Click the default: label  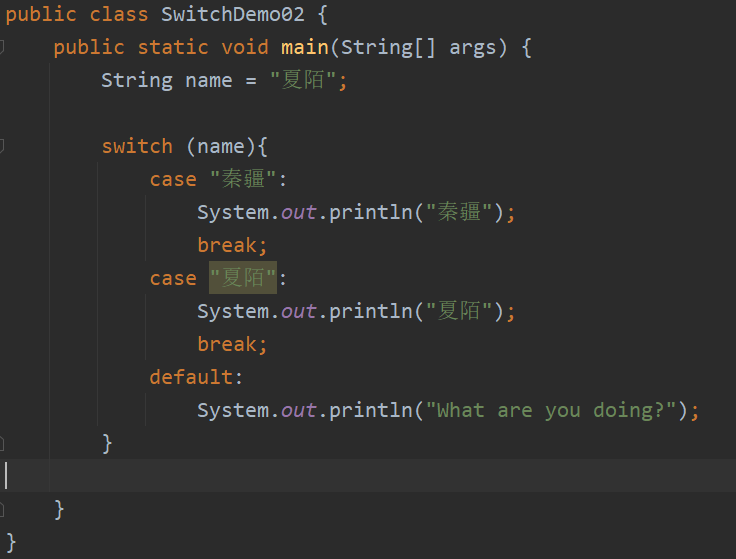click(x=196, y=377)
